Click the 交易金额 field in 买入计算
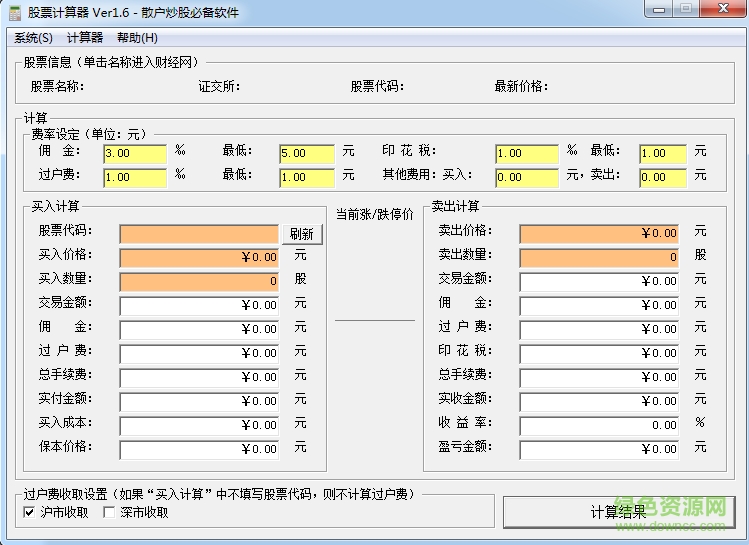This screenshot has width=749, height=545. coord(199,306)
